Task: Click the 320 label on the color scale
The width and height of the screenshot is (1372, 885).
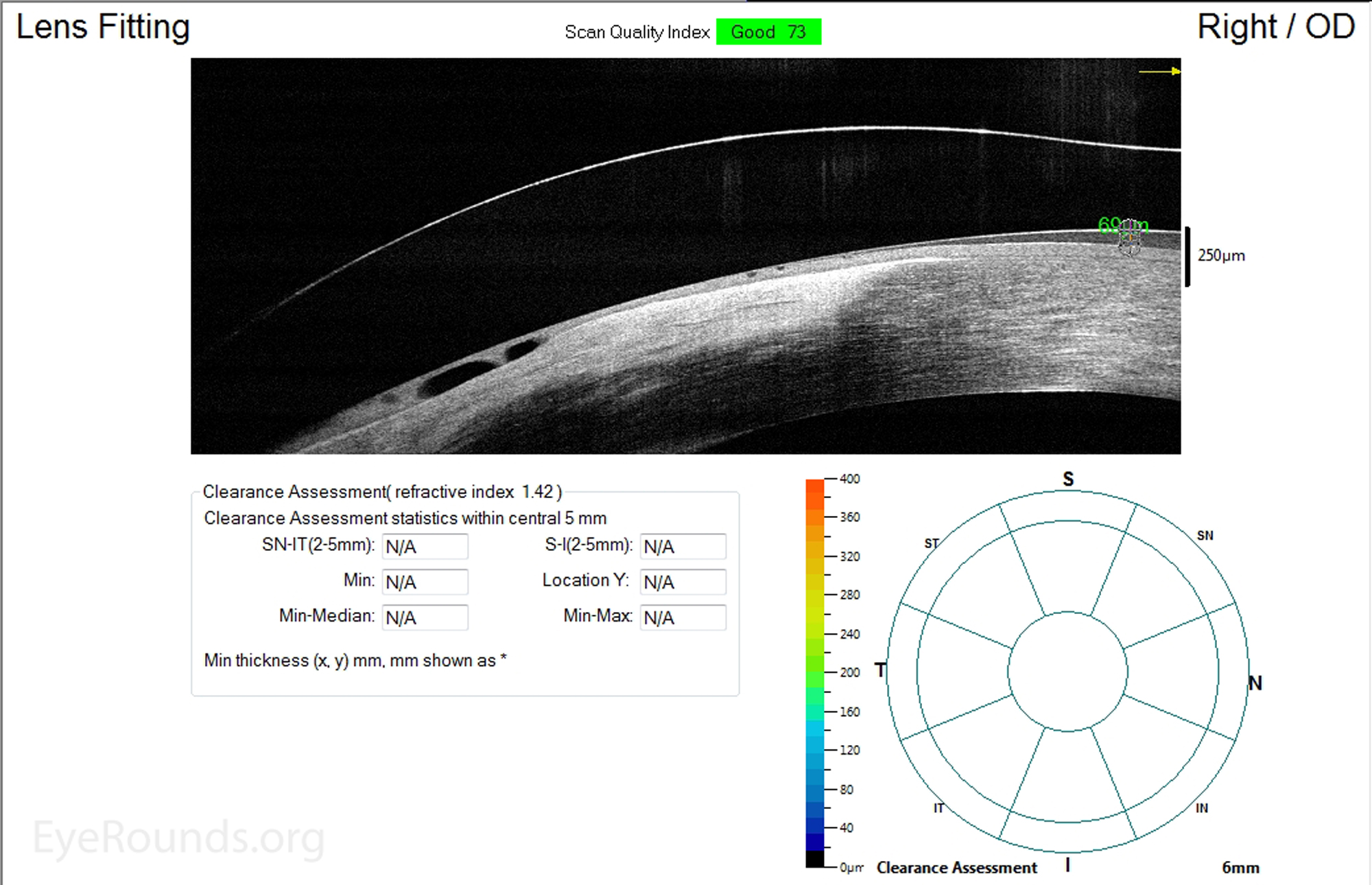Action: [849, 556]
